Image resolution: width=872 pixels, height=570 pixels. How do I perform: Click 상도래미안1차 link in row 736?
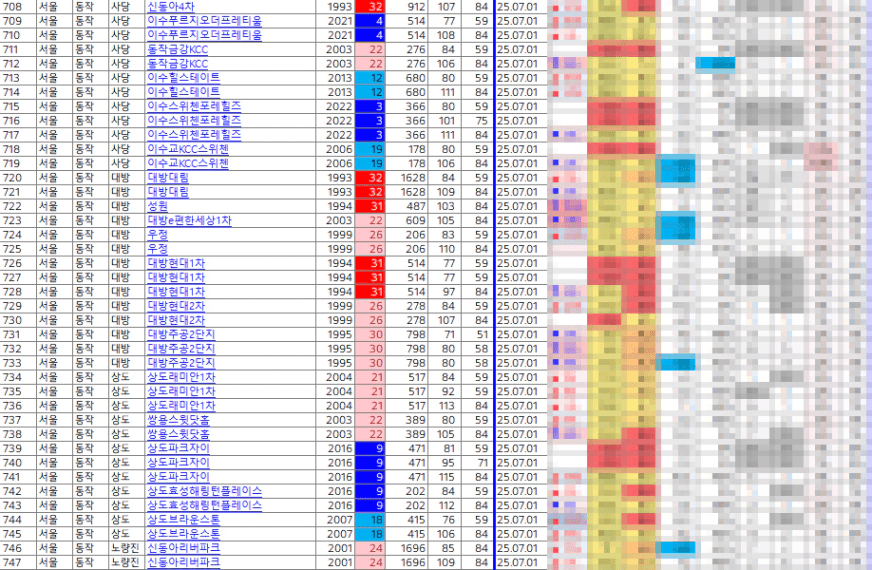coord(181,406)
